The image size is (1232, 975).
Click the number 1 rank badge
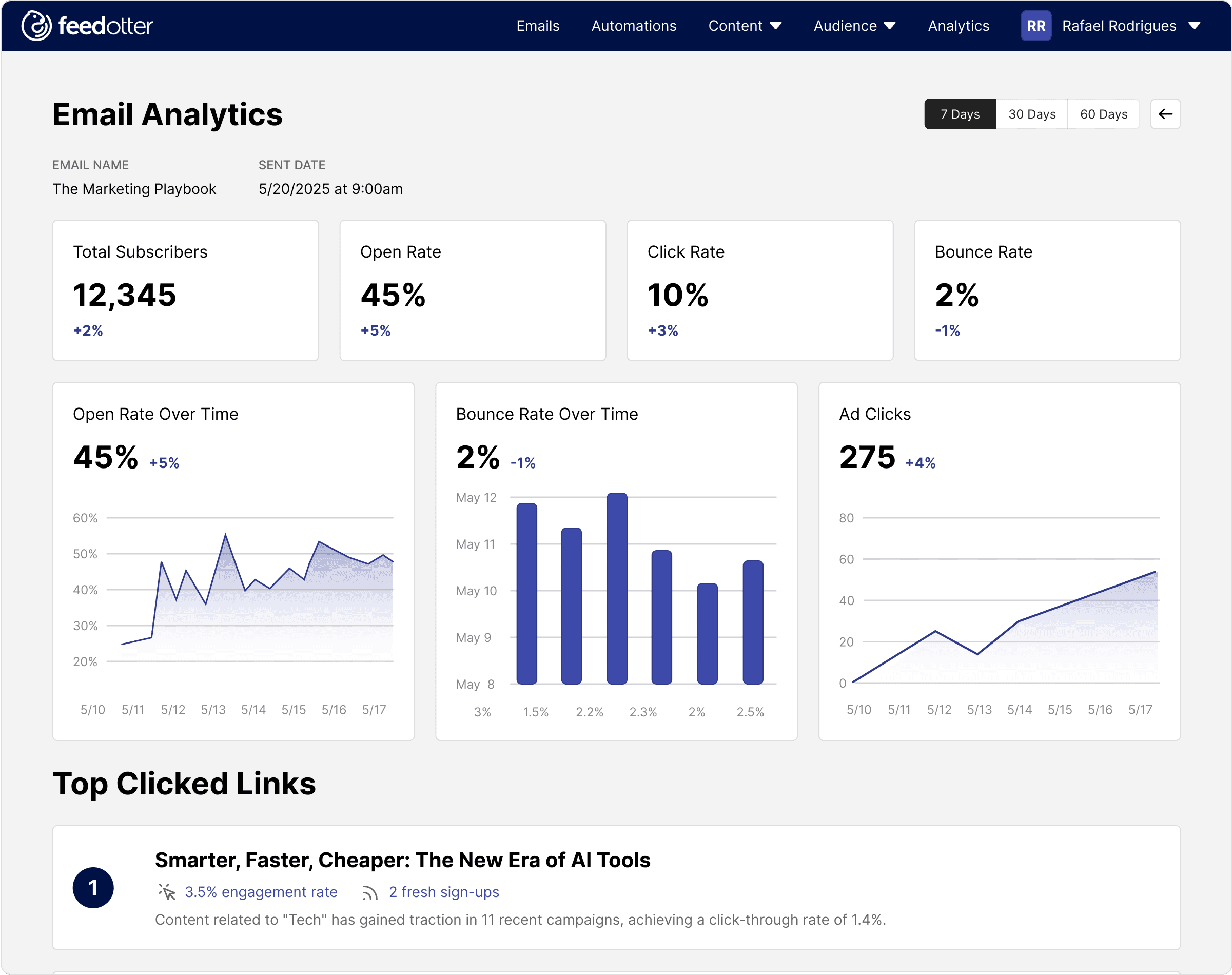(93, 888)
